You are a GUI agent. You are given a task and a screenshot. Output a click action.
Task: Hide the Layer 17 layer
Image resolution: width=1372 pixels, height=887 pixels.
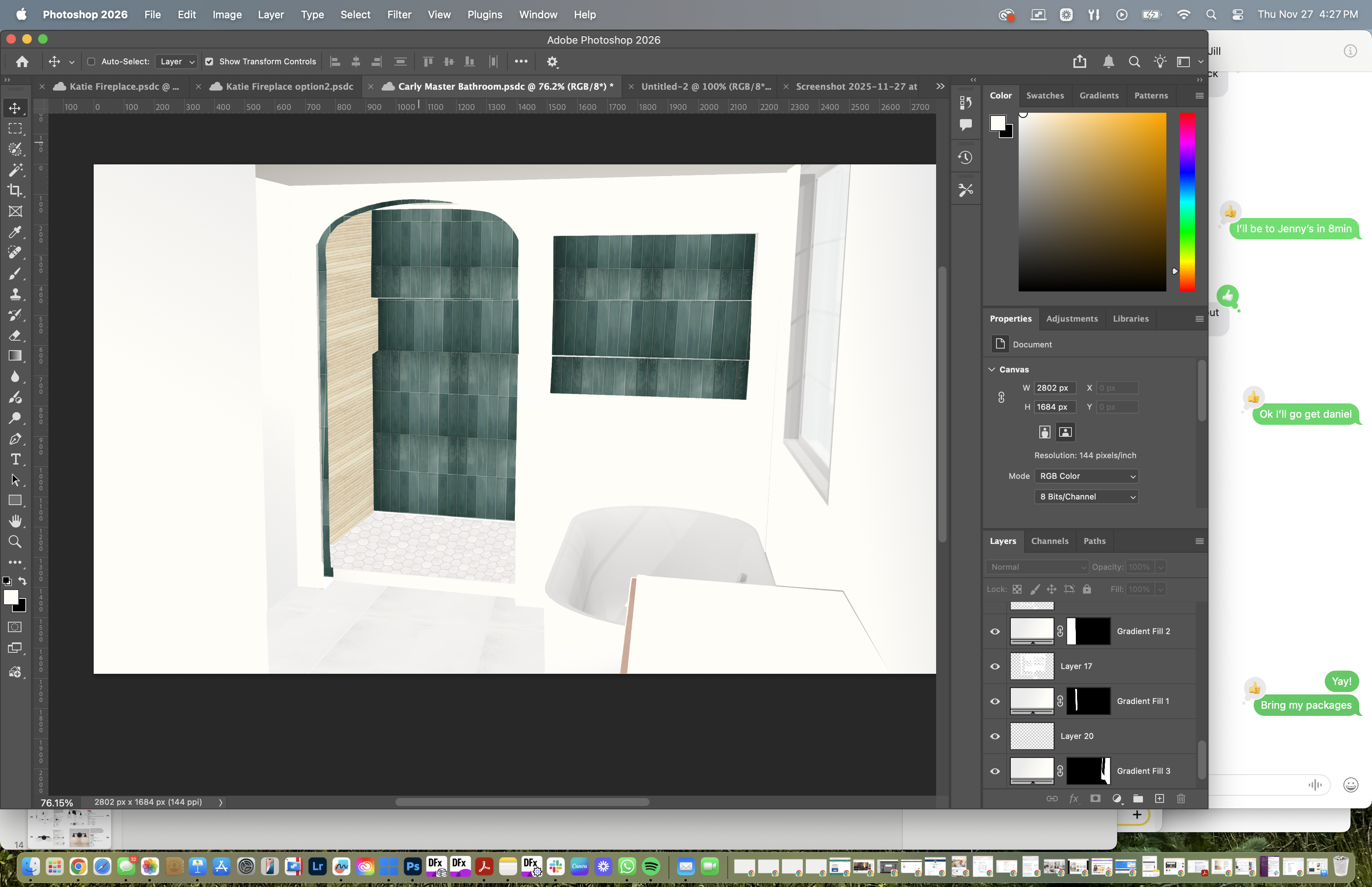(x=995, y=666)
